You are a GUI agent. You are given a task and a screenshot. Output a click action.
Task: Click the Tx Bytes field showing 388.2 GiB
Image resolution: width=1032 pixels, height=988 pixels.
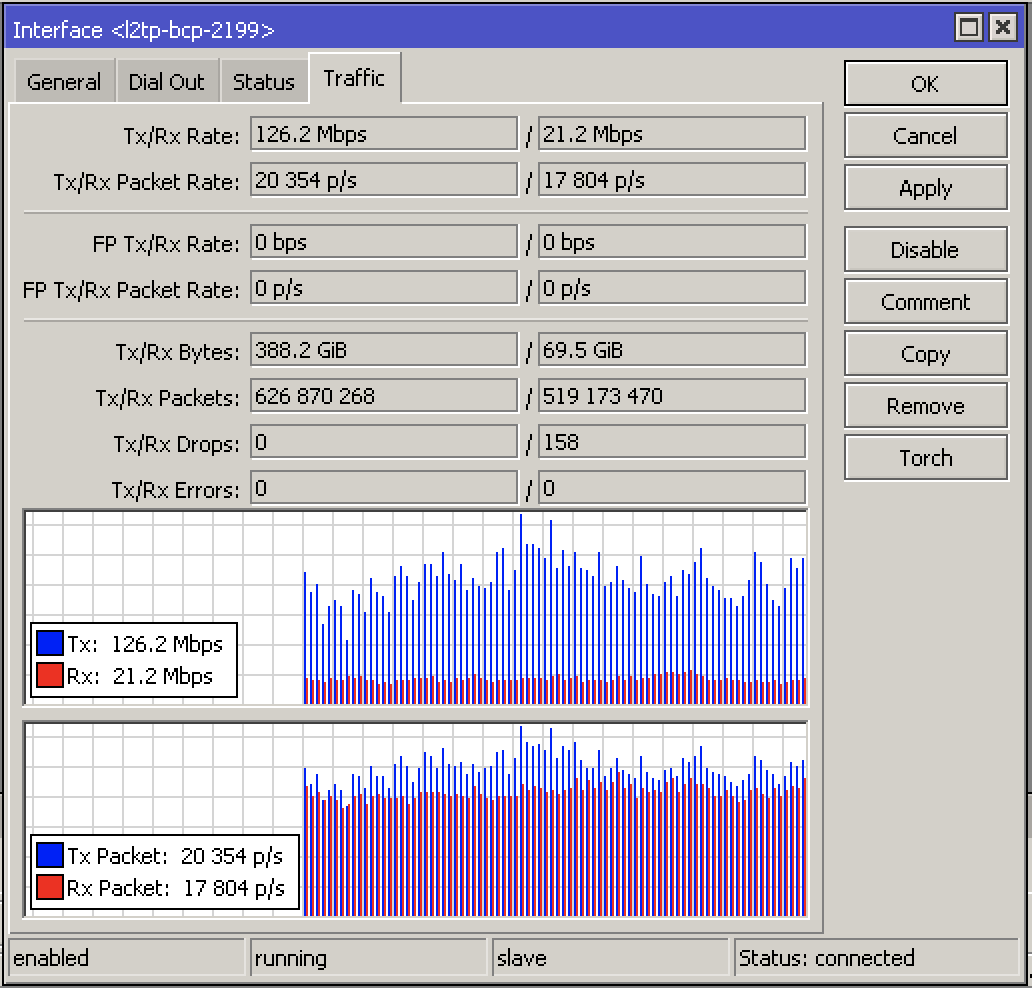(x=383, y=350)
